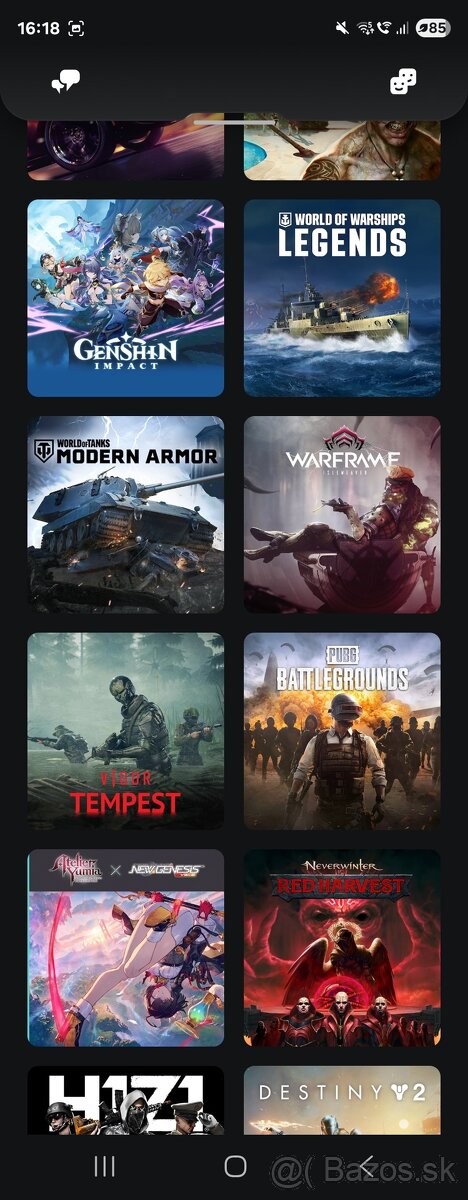Tap the smiley faces icon at top right
468x1200 pixels.
[402, 83]
